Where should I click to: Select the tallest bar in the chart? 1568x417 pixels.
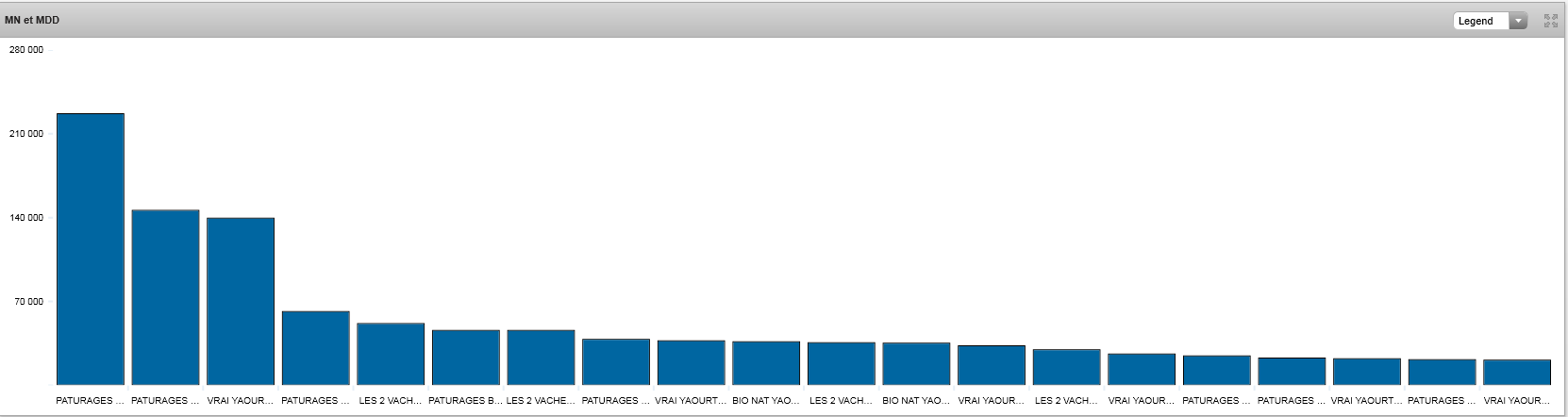click(x=91, y=249)
